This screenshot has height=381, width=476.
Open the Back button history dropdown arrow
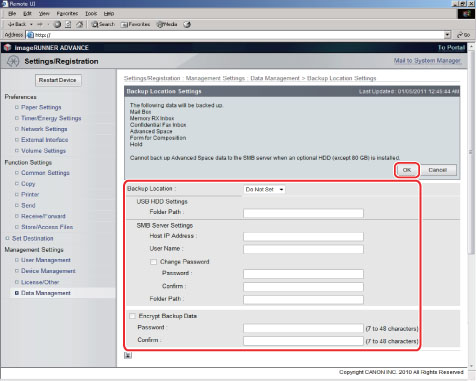(x=31, y=24)
